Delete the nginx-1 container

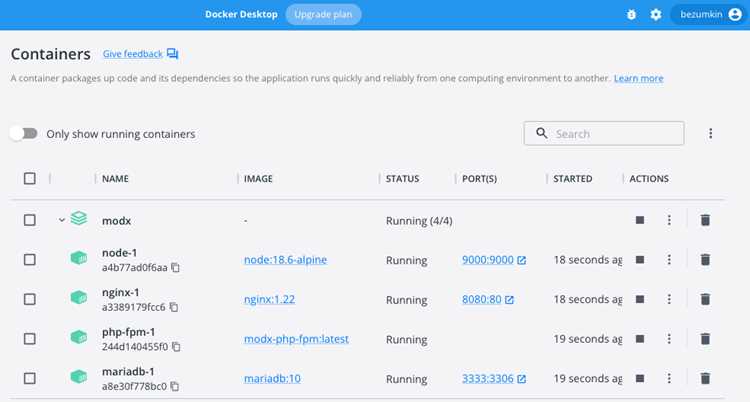point(705,299)
